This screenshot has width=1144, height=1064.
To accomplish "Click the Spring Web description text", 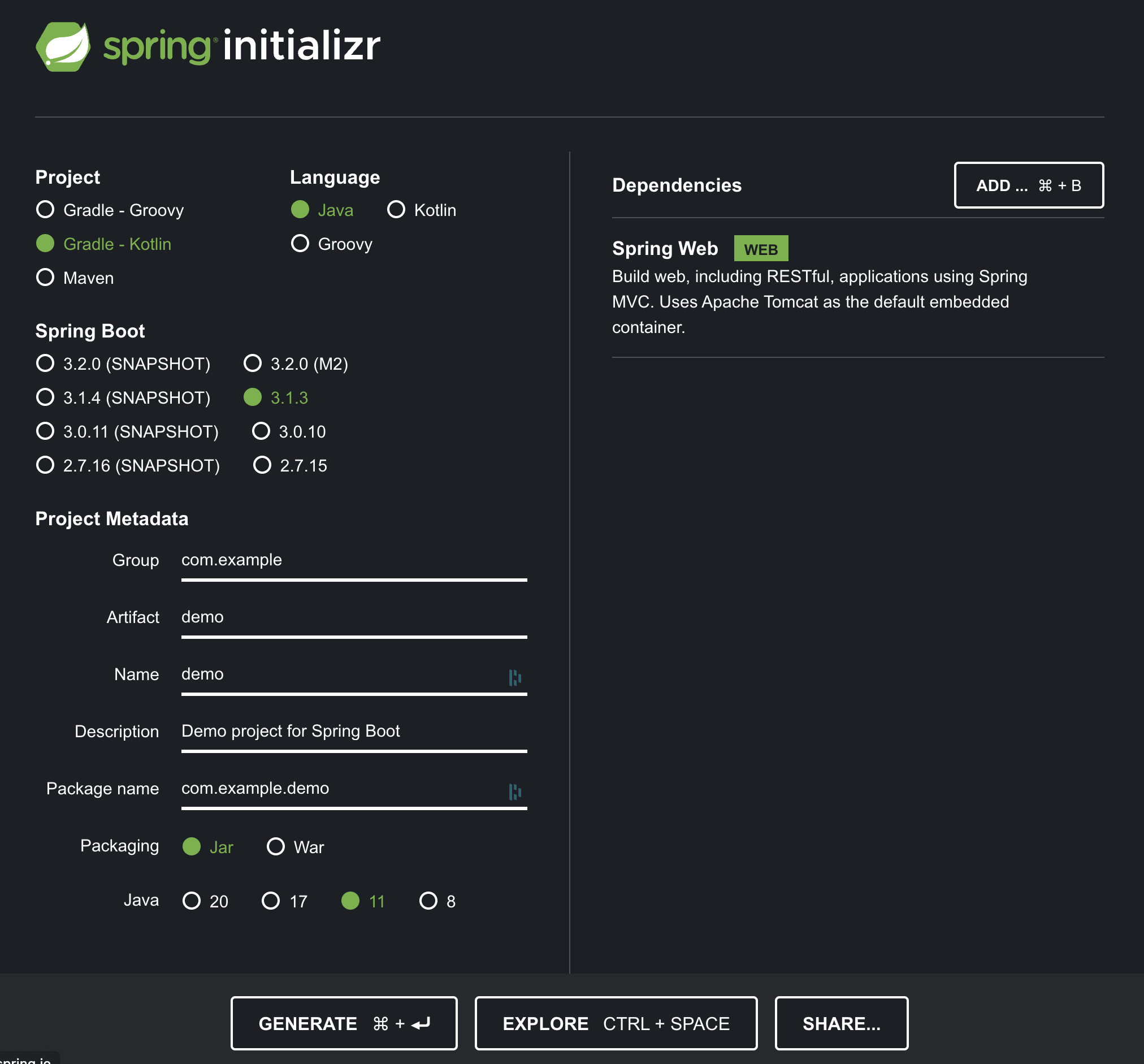I will tap(820, 301).
